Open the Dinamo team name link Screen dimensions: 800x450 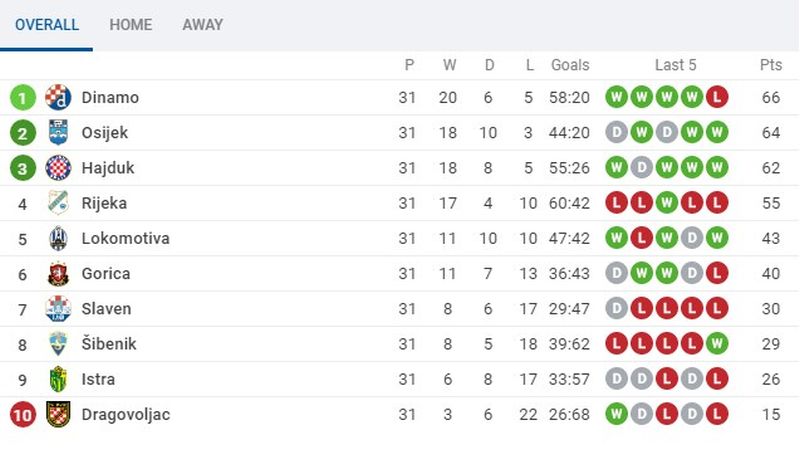[x=110, y=98]
